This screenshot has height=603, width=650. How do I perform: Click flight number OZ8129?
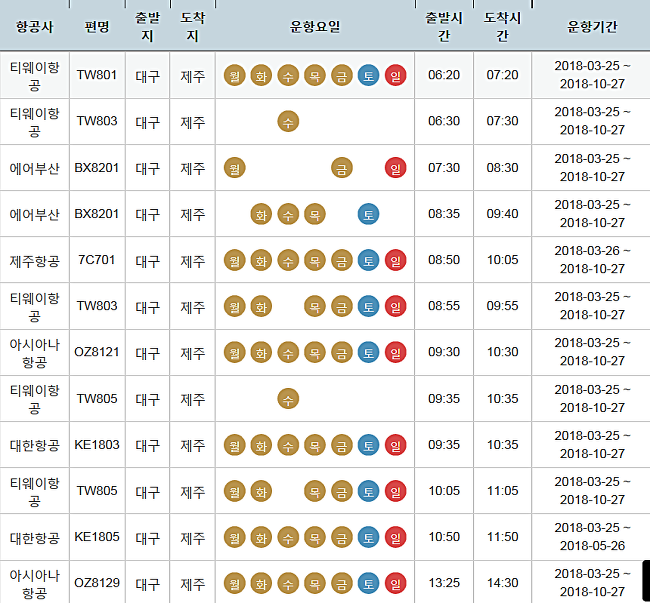(x=97, y=583)
